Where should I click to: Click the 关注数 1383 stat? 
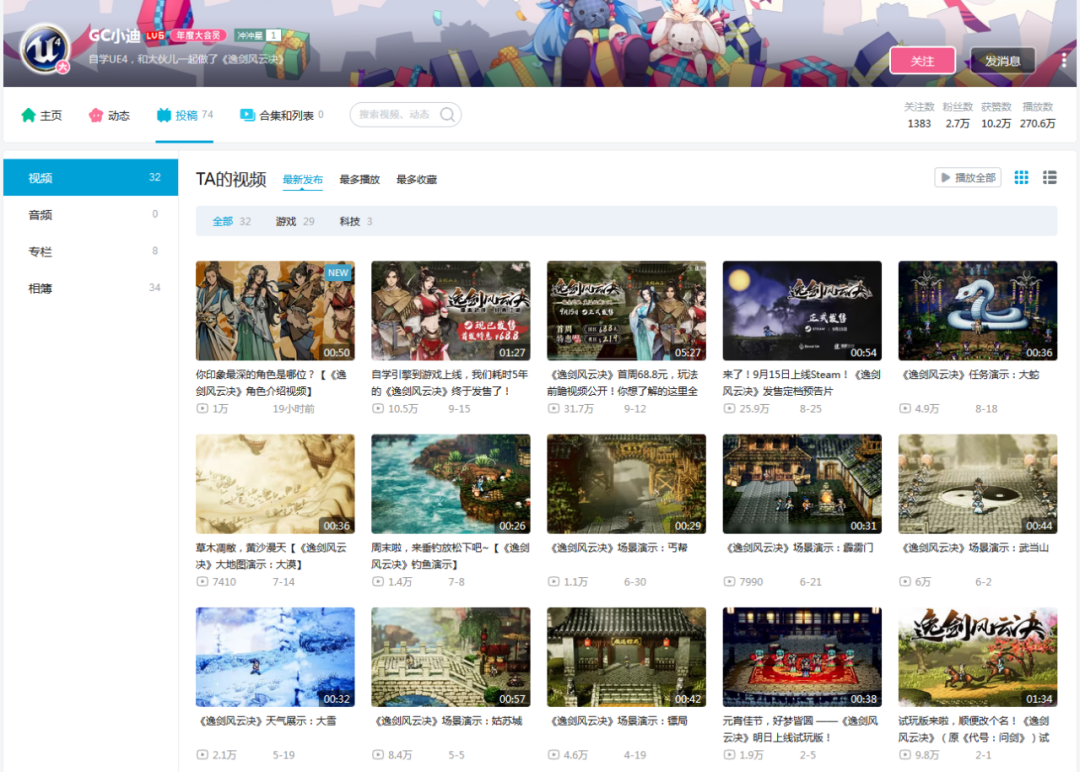pyautogui.click(x=919, y=115)
